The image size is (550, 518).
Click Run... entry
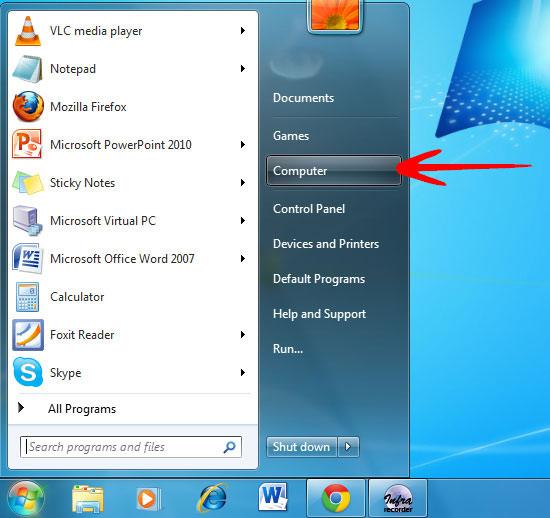(288, 349)
